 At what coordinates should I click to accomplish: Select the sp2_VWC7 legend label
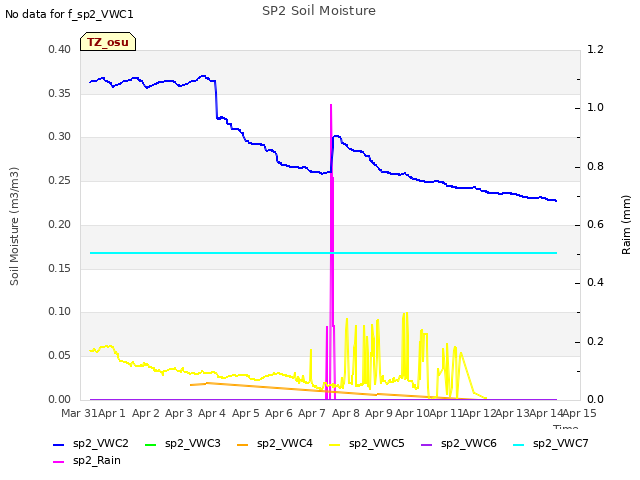[x=560, y=443]
